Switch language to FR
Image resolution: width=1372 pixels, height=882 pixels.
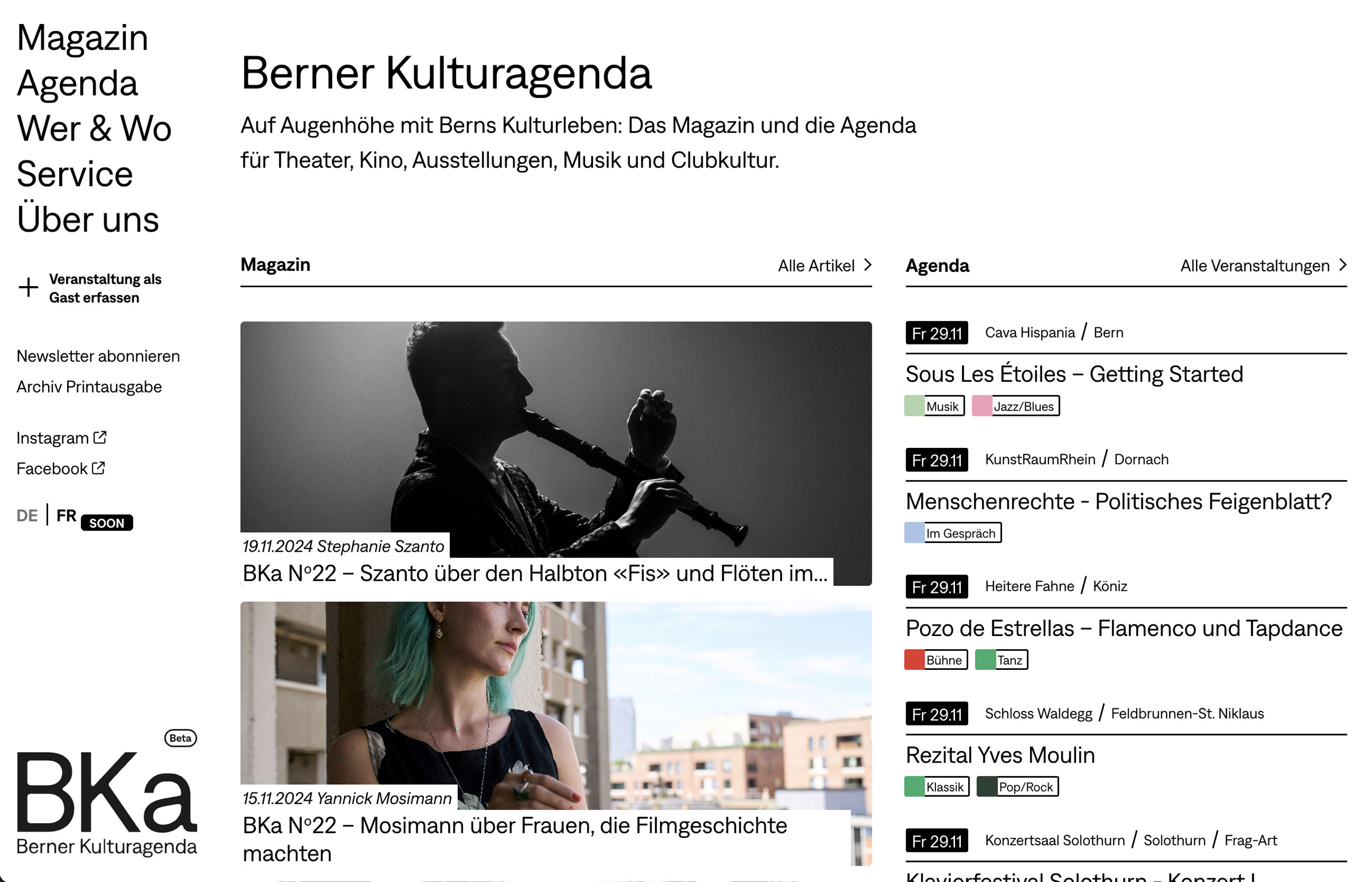[x=67, y=515]
